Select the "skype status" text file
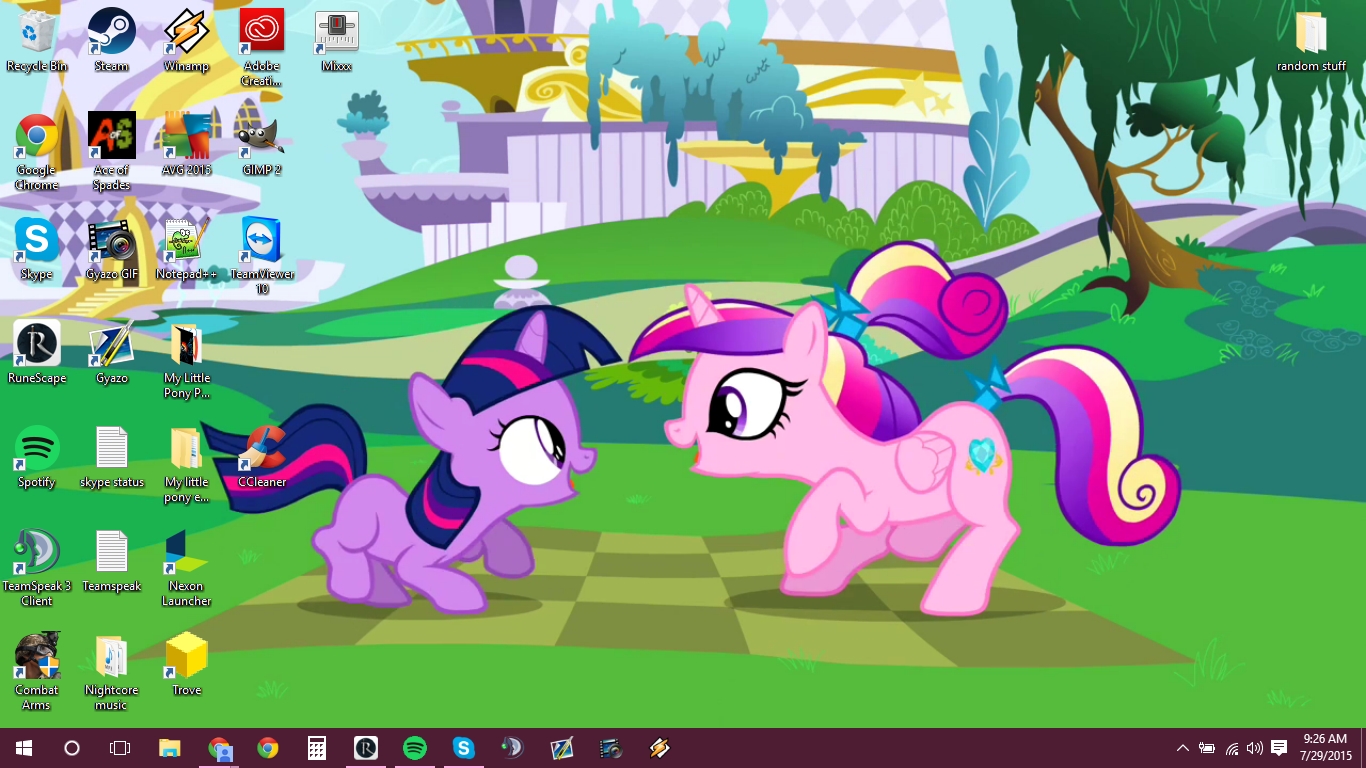 pos(112,457)
